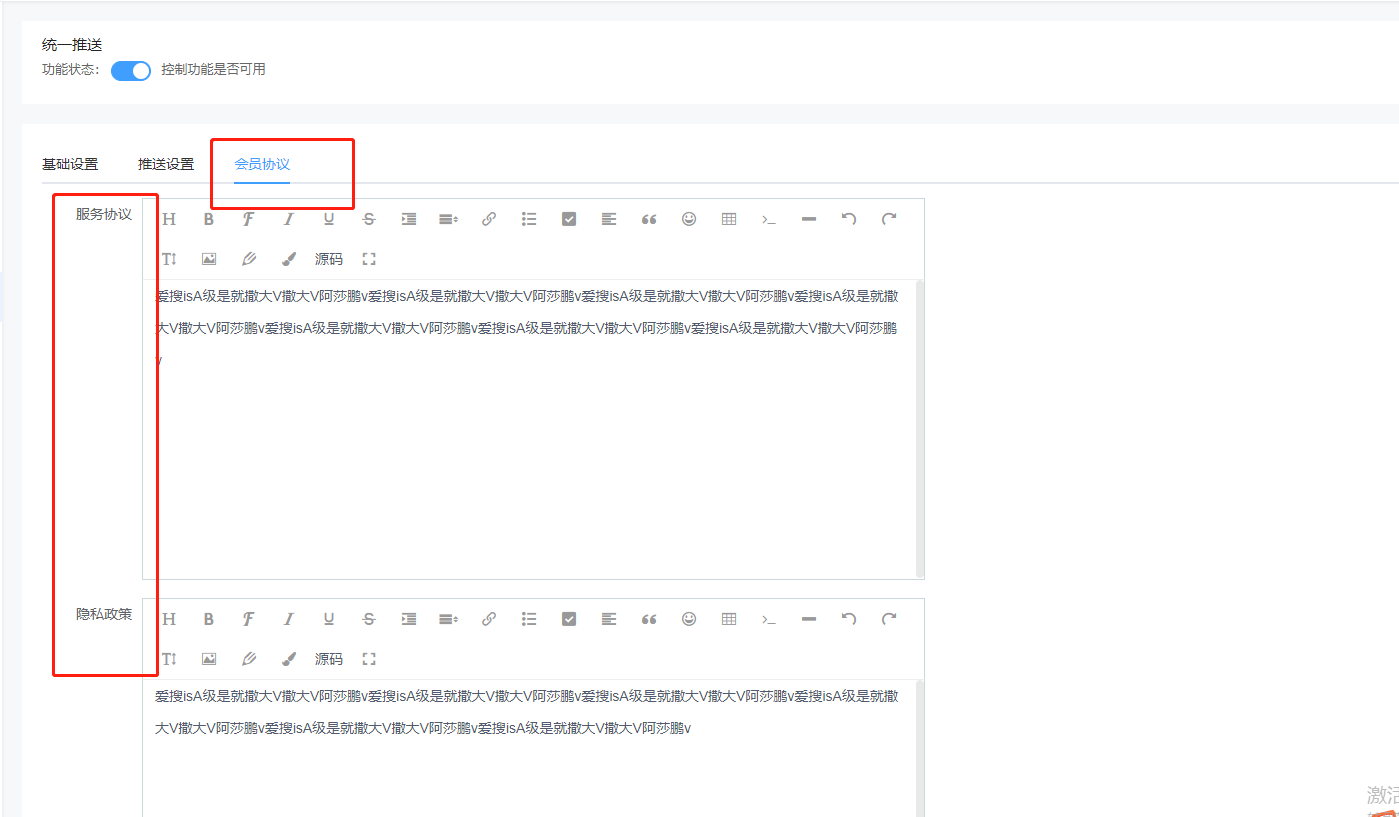Switch to the 推送设置 tab

pyautogui.click(x=166, y=164)
